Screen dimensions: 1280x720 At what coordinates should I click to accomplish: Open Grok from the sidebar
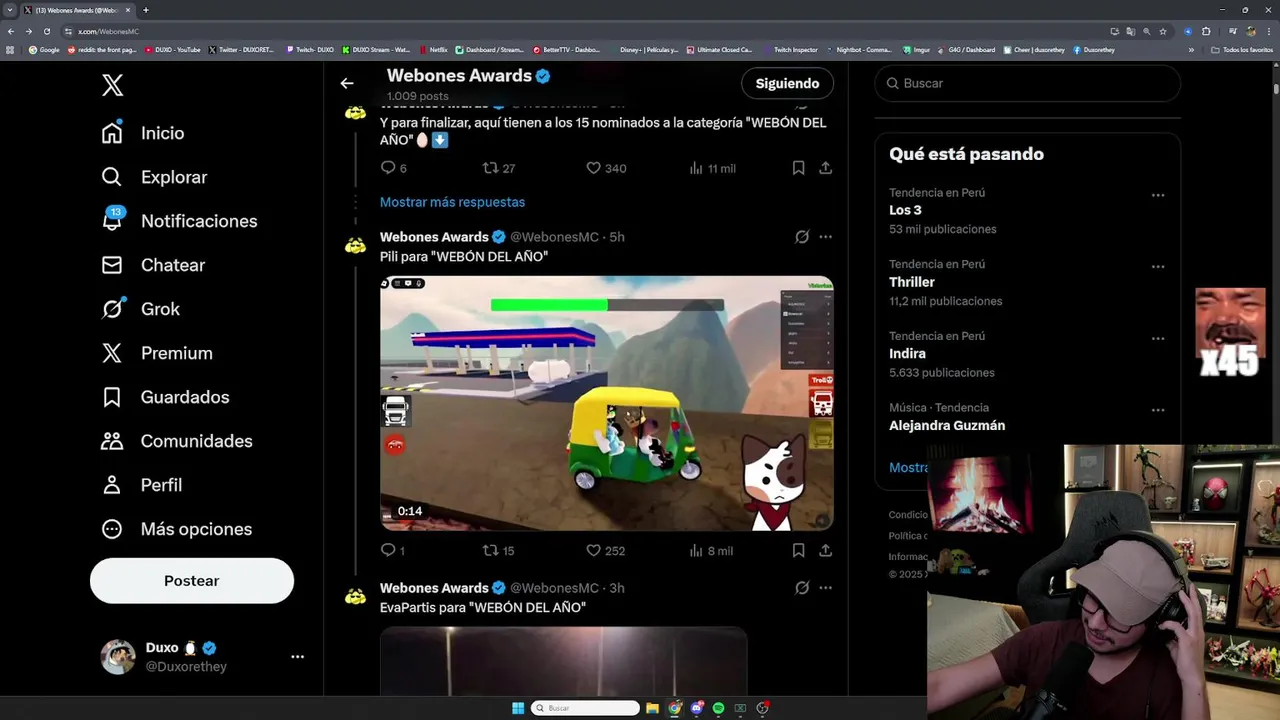[140, 309]
